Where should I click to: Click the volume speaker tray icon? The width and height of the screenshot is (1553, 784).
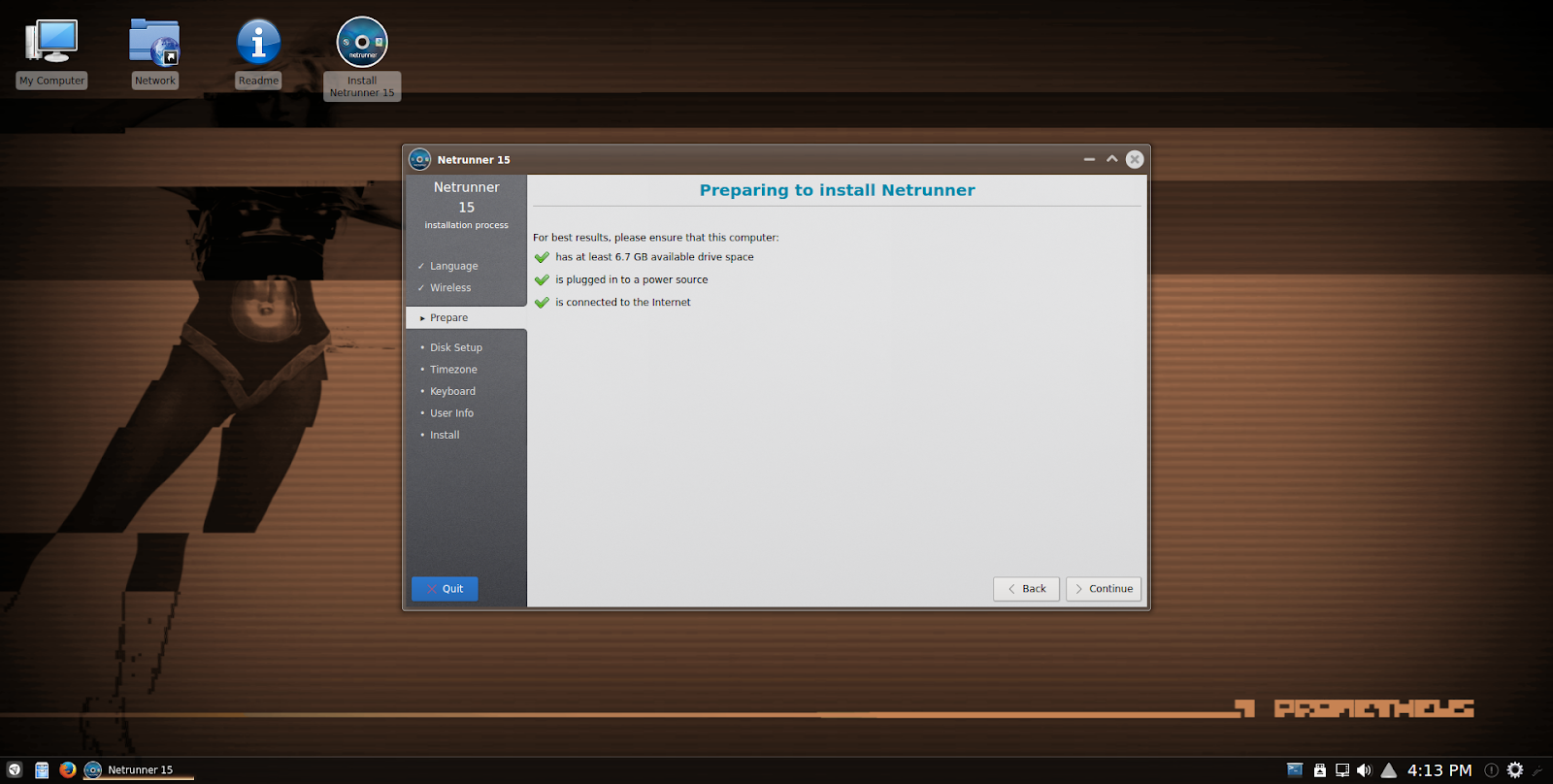[1365, 769]
